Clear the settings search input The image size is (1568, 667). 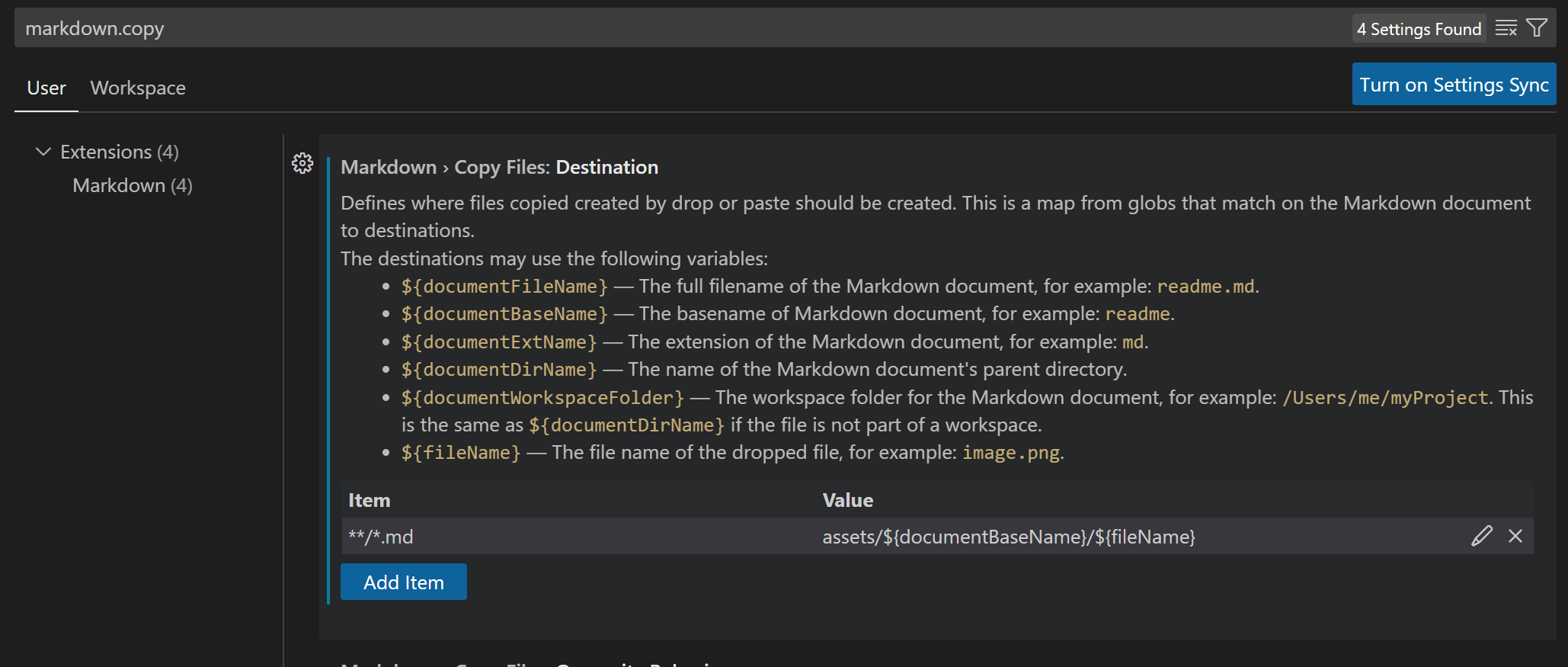[x=1506, y=29]
